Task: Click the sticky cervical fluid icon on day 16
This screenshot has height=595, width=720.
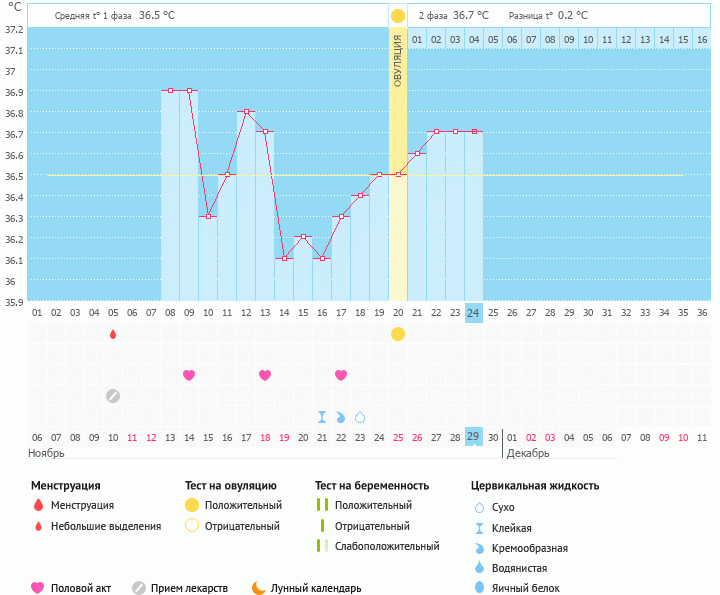Action: pos(322,417)
